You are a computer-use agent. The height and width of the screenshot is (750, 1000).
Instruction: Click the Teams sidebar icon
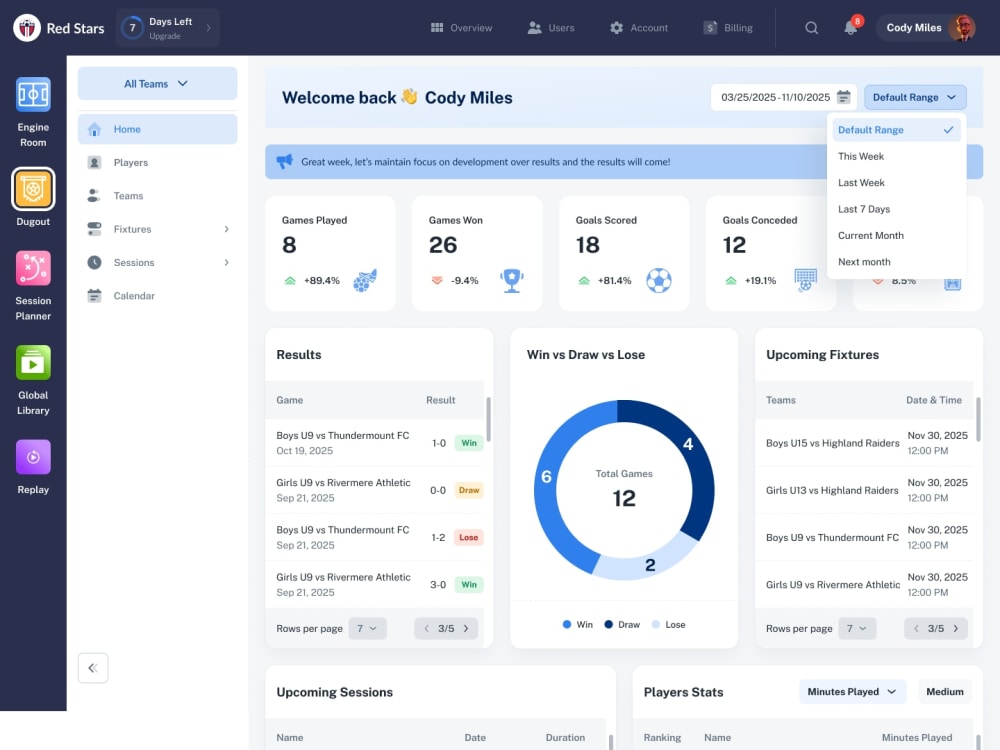tap(94, 196)
